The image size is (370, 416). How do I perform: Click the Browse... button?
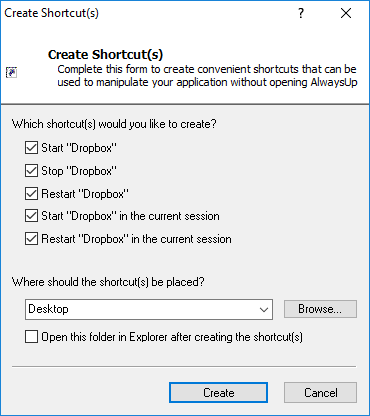(x=320, y=309)
